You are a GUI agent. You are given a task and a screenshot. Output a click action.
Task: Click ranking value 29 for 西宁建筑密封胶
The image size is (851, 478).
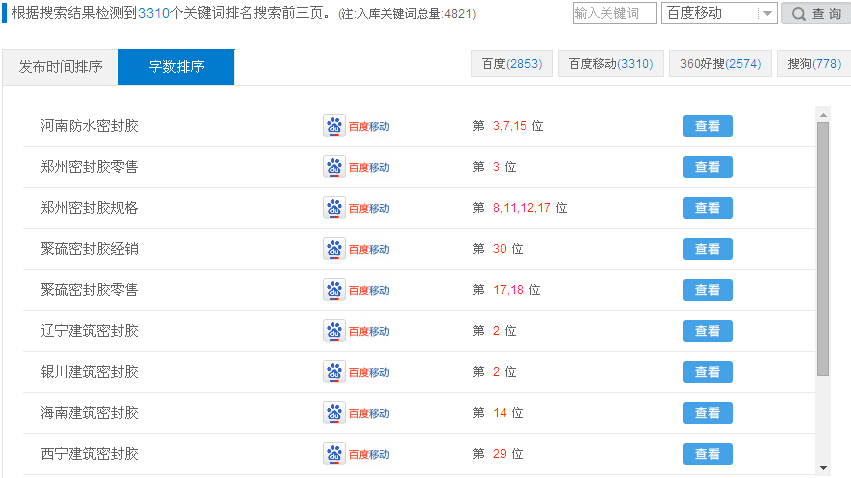500,454
